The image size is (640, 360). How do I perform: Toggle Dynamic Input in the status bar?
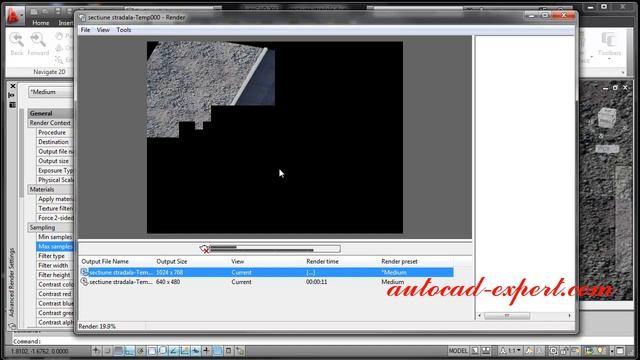point(196,351)
